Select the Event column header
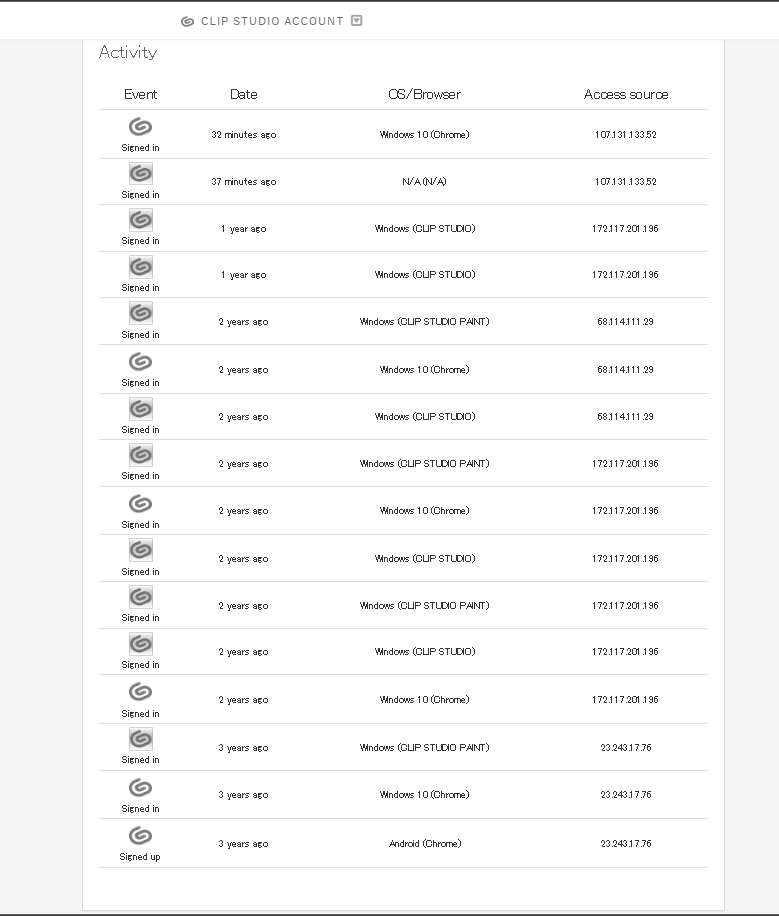779x916 pixels. coord(140,94)
